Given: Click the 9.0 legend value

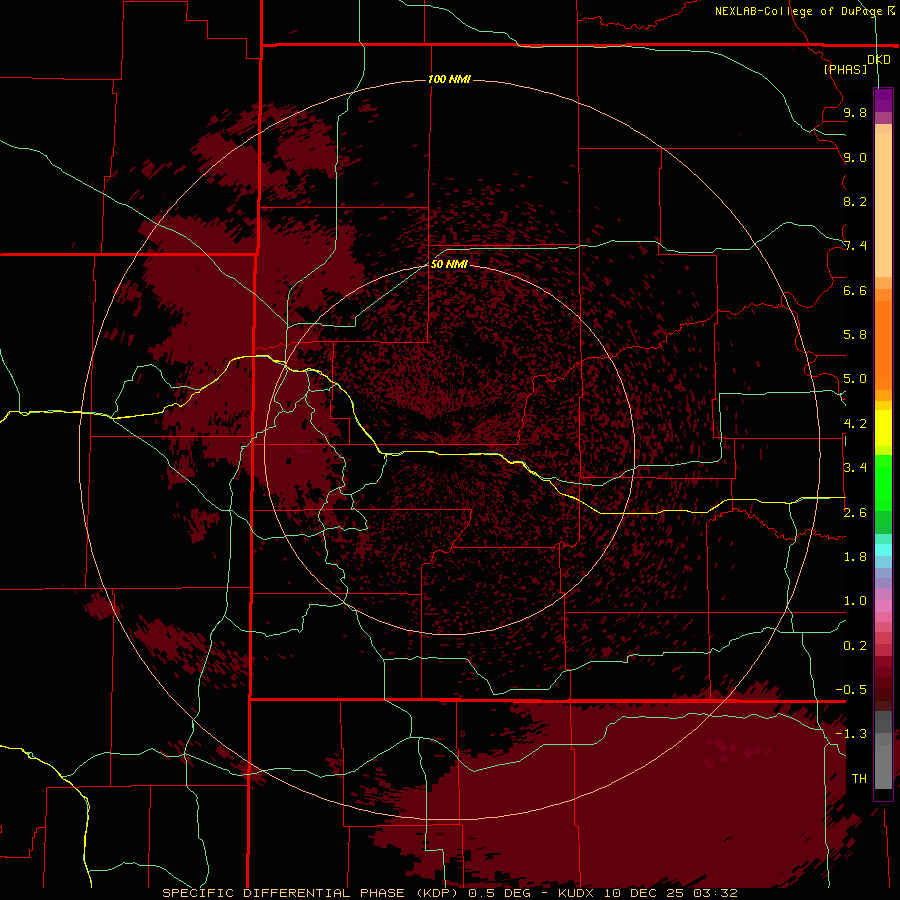Looking at the screenshot, I should (855, 157).
